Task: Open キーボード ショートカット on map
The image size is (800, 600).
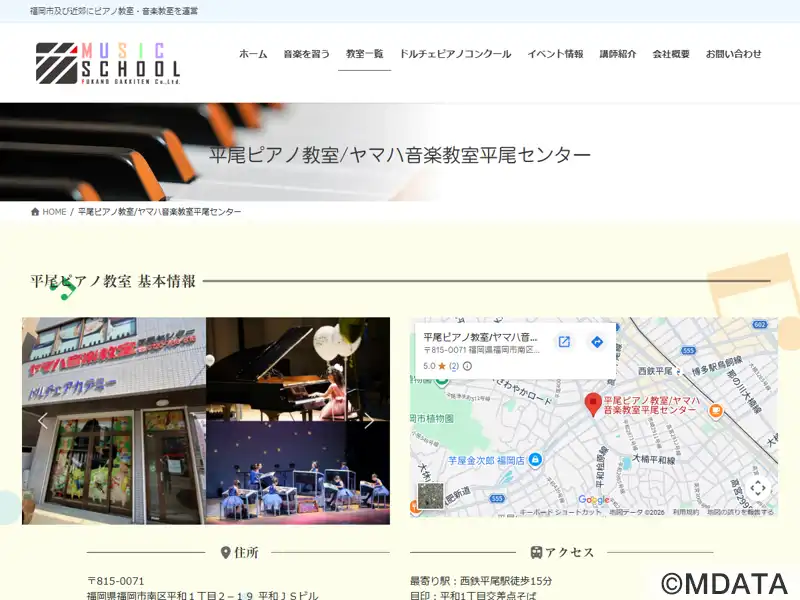Action: [x=560, y=512]
